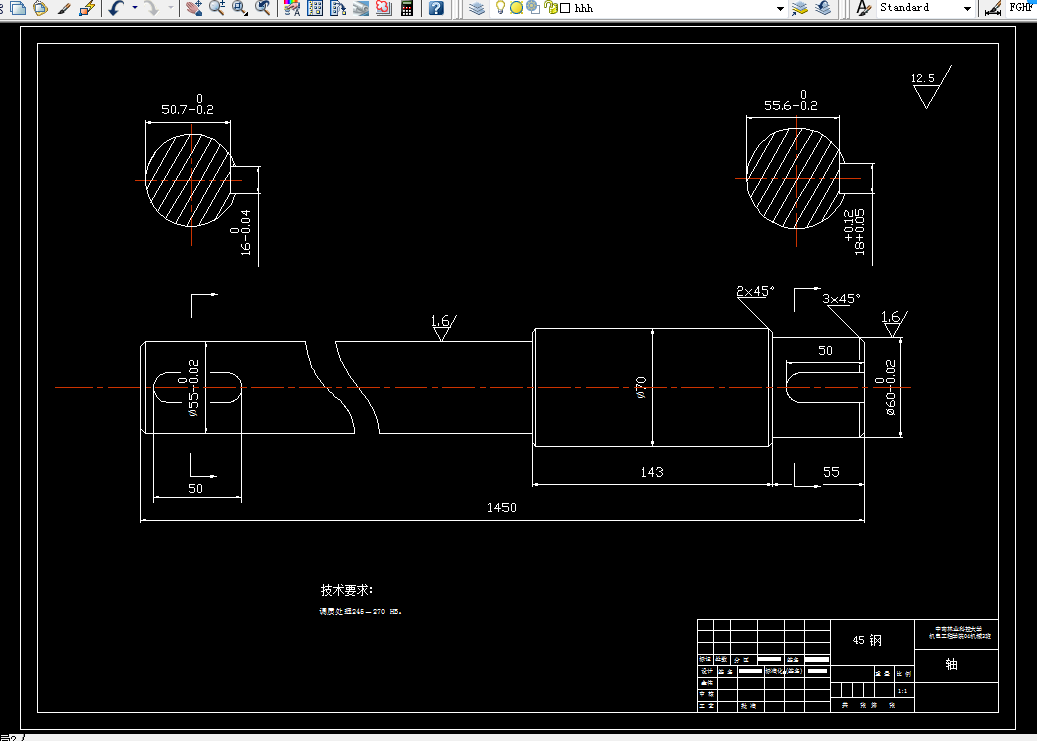Screen dimensions: 1037x741
Task: Open the DesignCenter icon
Action: click(315, 8)
